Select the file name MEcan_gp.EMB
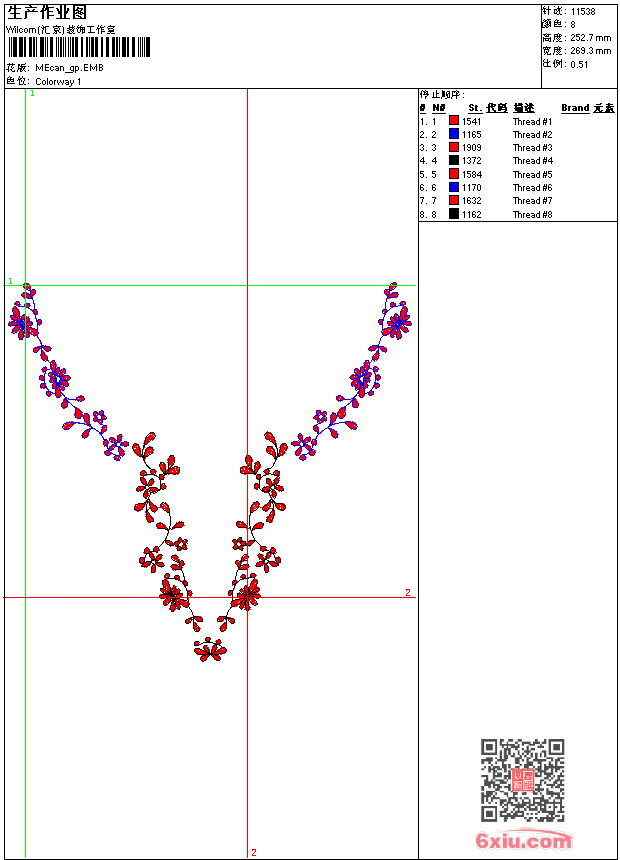Screen dimensions: 620x860 tap(68, 68)
